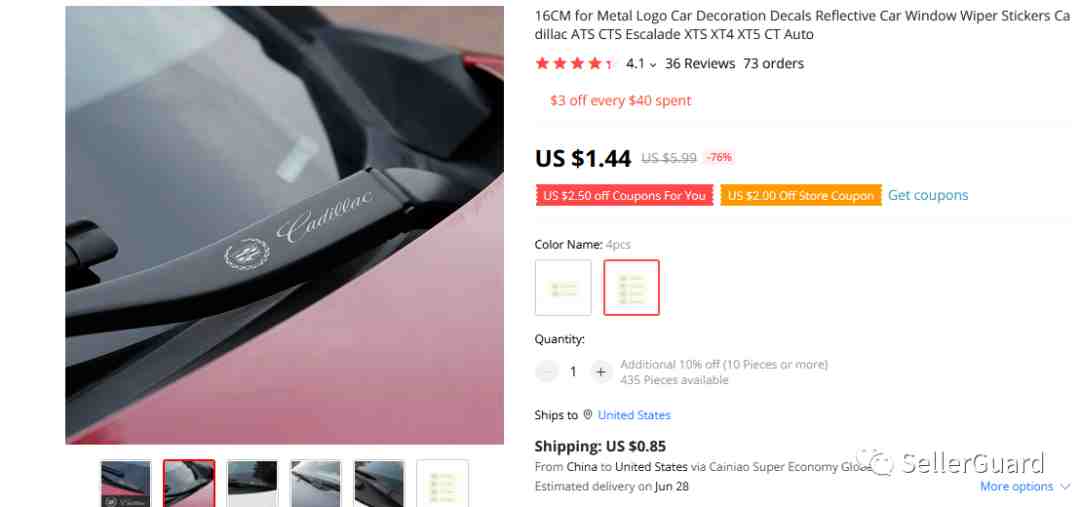The image size is (1080, 507).
Task: Select the red-bordered 4pcs color option
Action: click(x=632, y=287)
